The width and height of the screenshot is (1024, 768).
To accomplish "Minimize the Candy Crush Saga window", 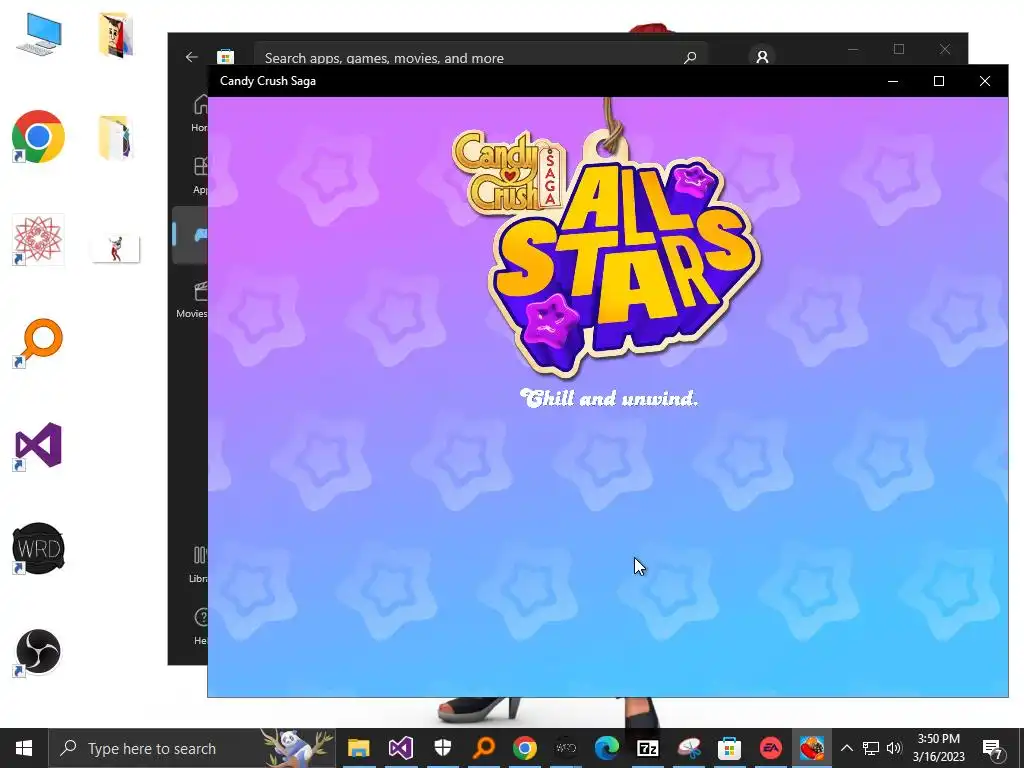I will [893, 81].
